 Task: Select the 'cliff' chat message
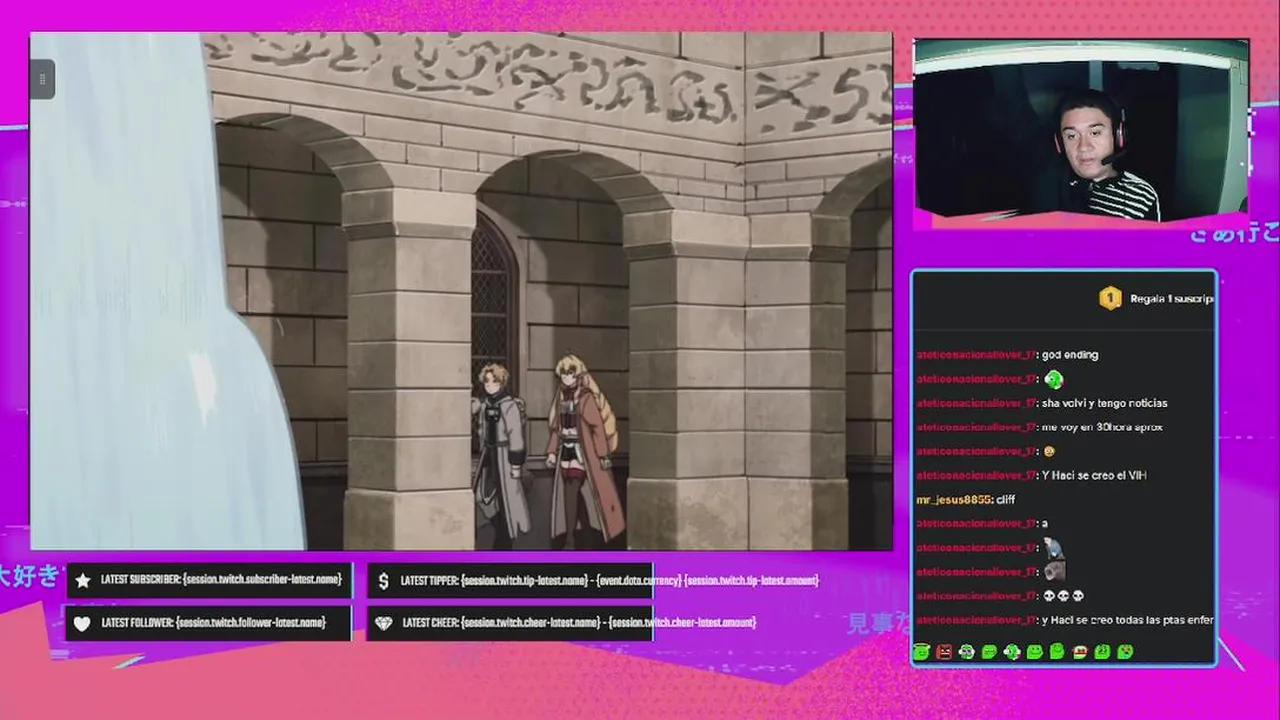pos(1005,499)
